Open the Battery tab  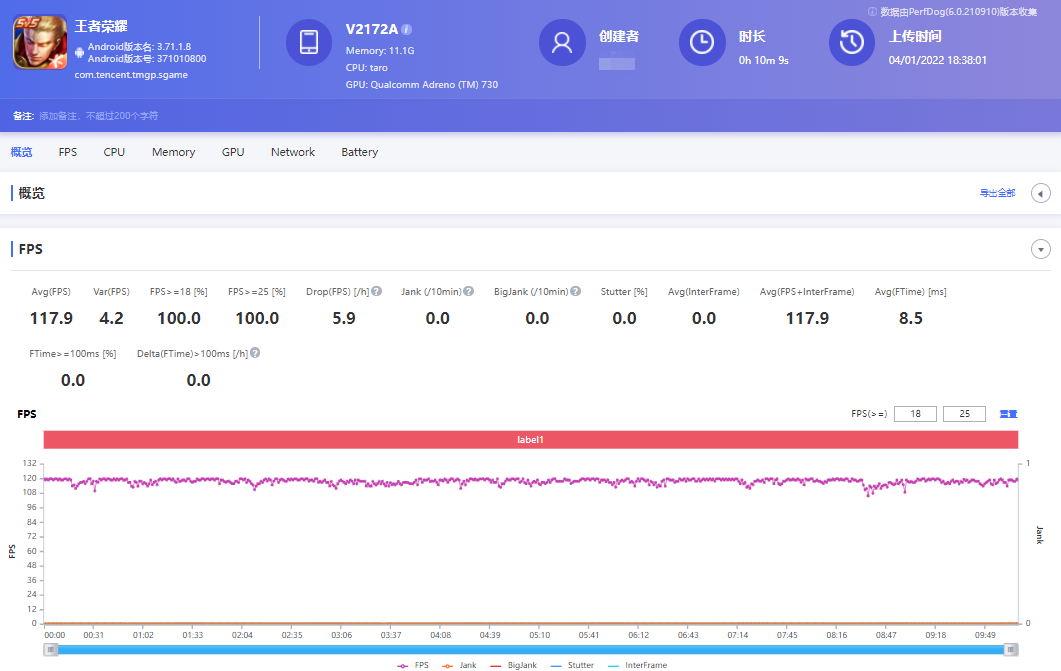[x=359, y=152]
